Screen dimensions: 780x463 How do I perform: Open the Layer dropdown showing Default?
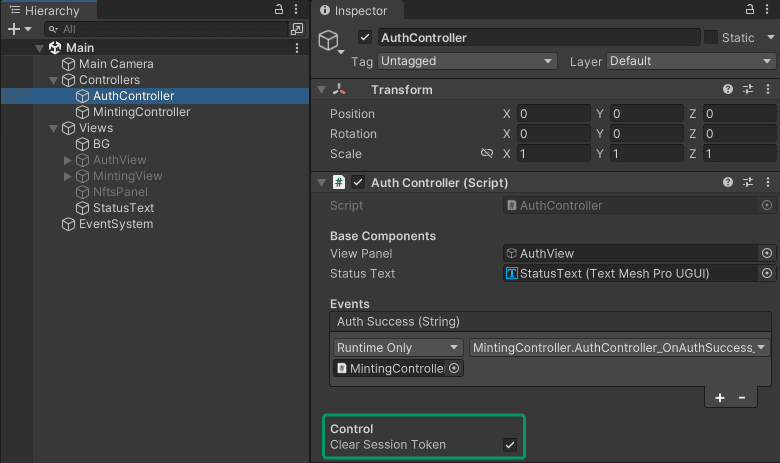click(x=690, y=61)
